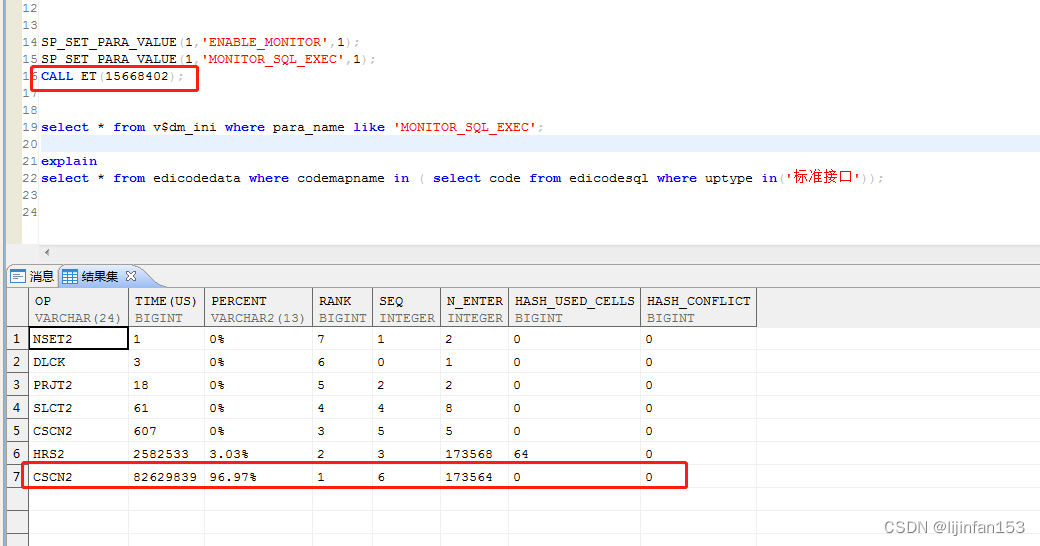
Task: Click the explain keyword on line 21
Action: (x=69, y=161)
